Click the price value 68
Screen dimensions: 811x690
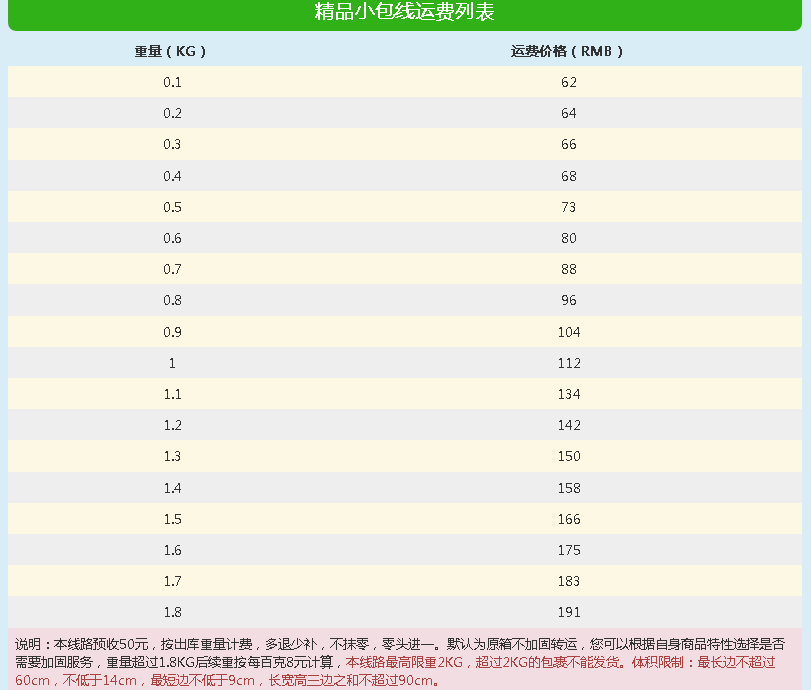[x=569, y=176]
